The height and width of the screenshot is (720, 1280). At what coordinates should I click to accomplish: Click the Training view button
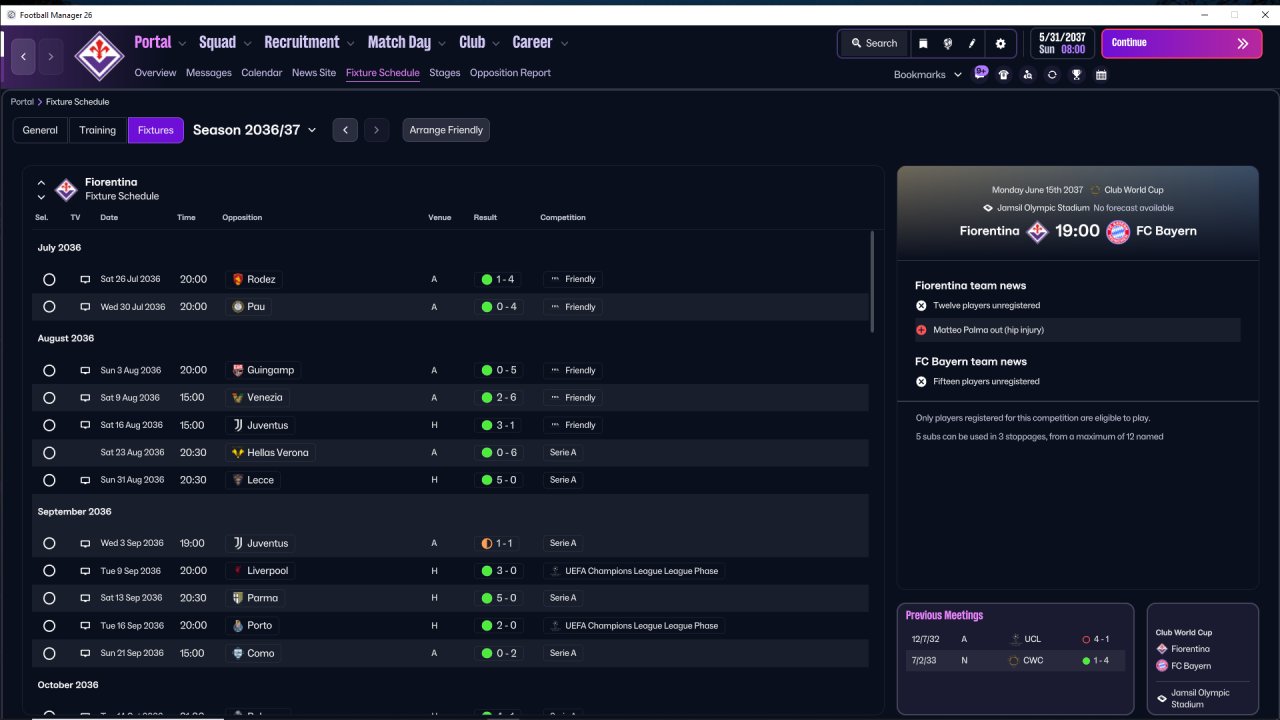98,130
